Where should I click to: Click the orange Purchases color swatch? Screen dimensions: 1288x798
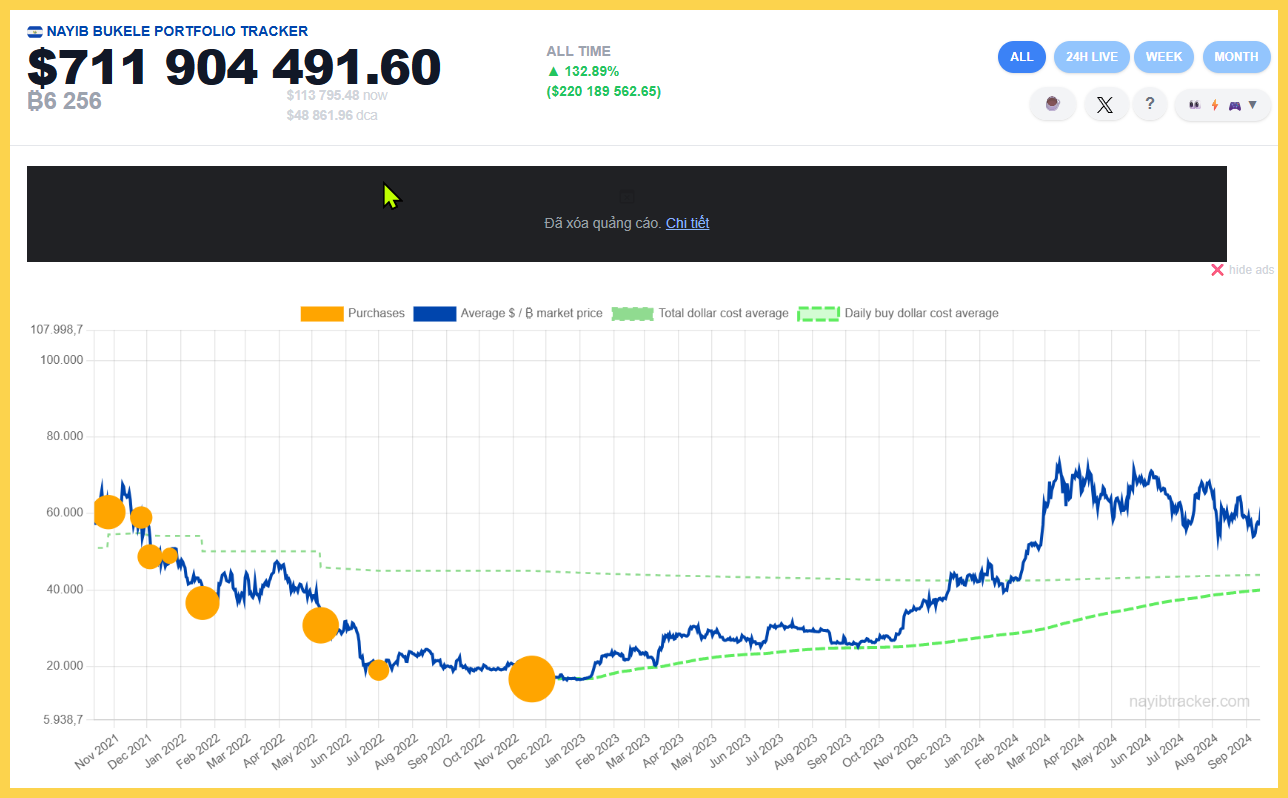pyautogui.click(x=320, y=313)
